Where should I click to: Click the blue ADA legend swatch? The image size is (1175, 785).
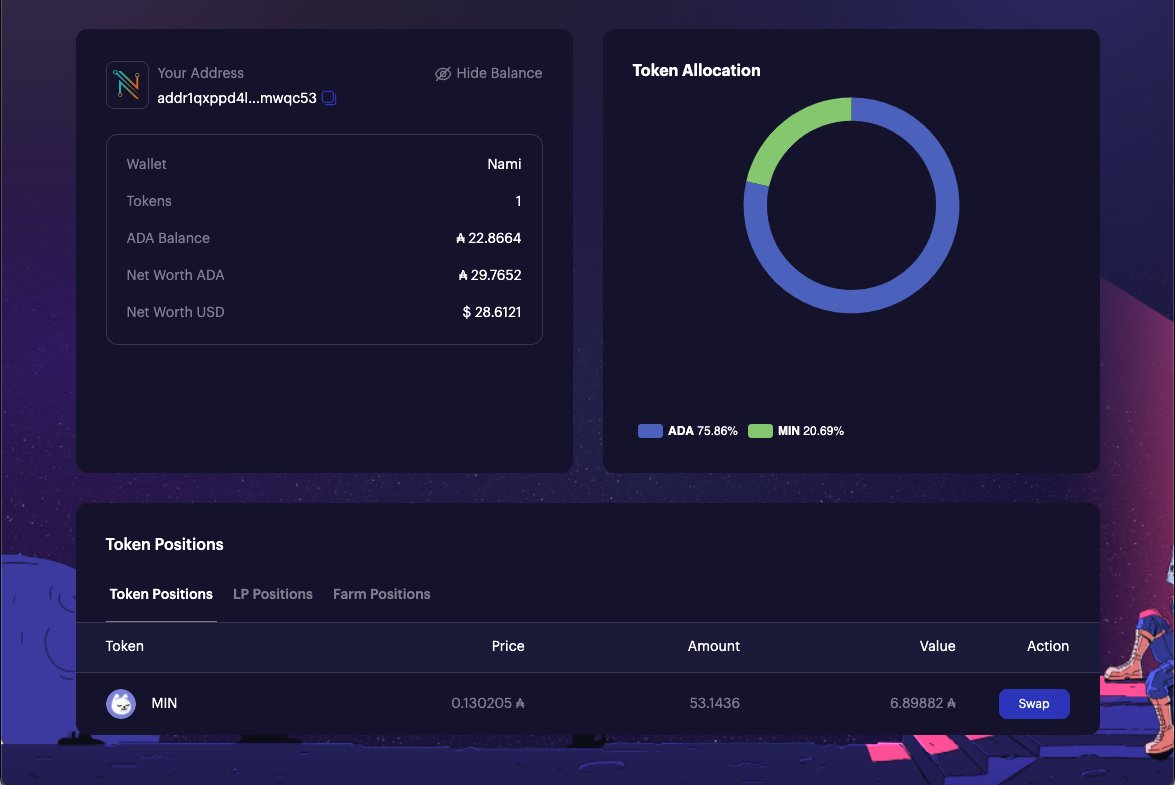(650, 431)
